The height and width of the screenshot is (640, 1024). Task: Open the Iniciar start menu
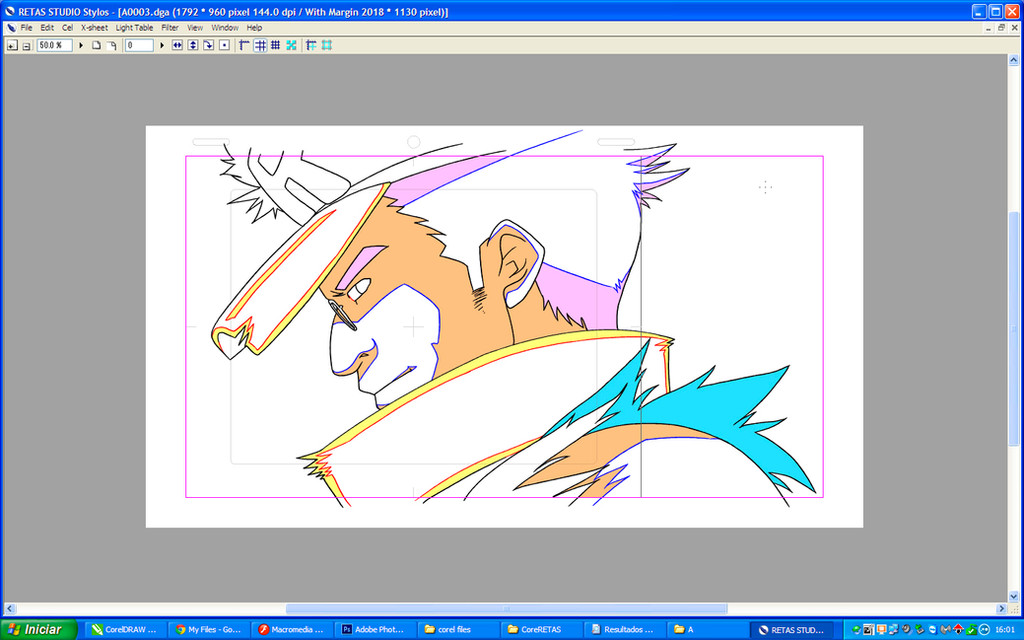coord(38,630)
